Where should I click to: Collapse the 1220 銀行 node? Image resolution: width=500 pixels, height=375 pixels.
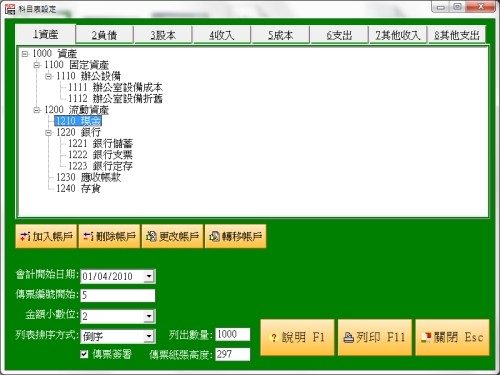coord(49,132)
